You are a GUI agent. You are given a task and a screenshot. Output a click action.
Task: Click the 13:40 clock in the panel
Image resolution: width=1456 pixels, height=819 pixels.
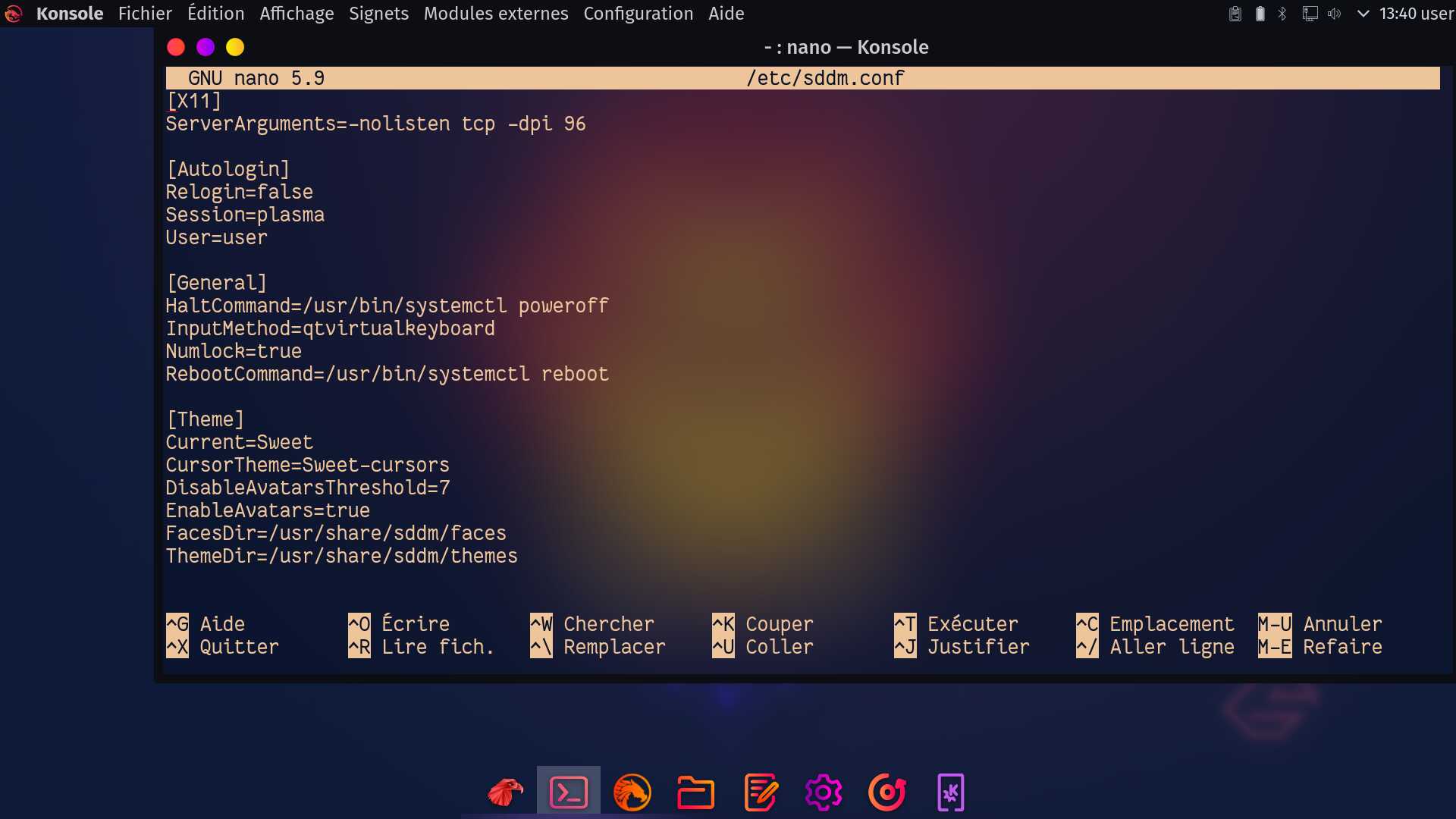coord(1398,14)
